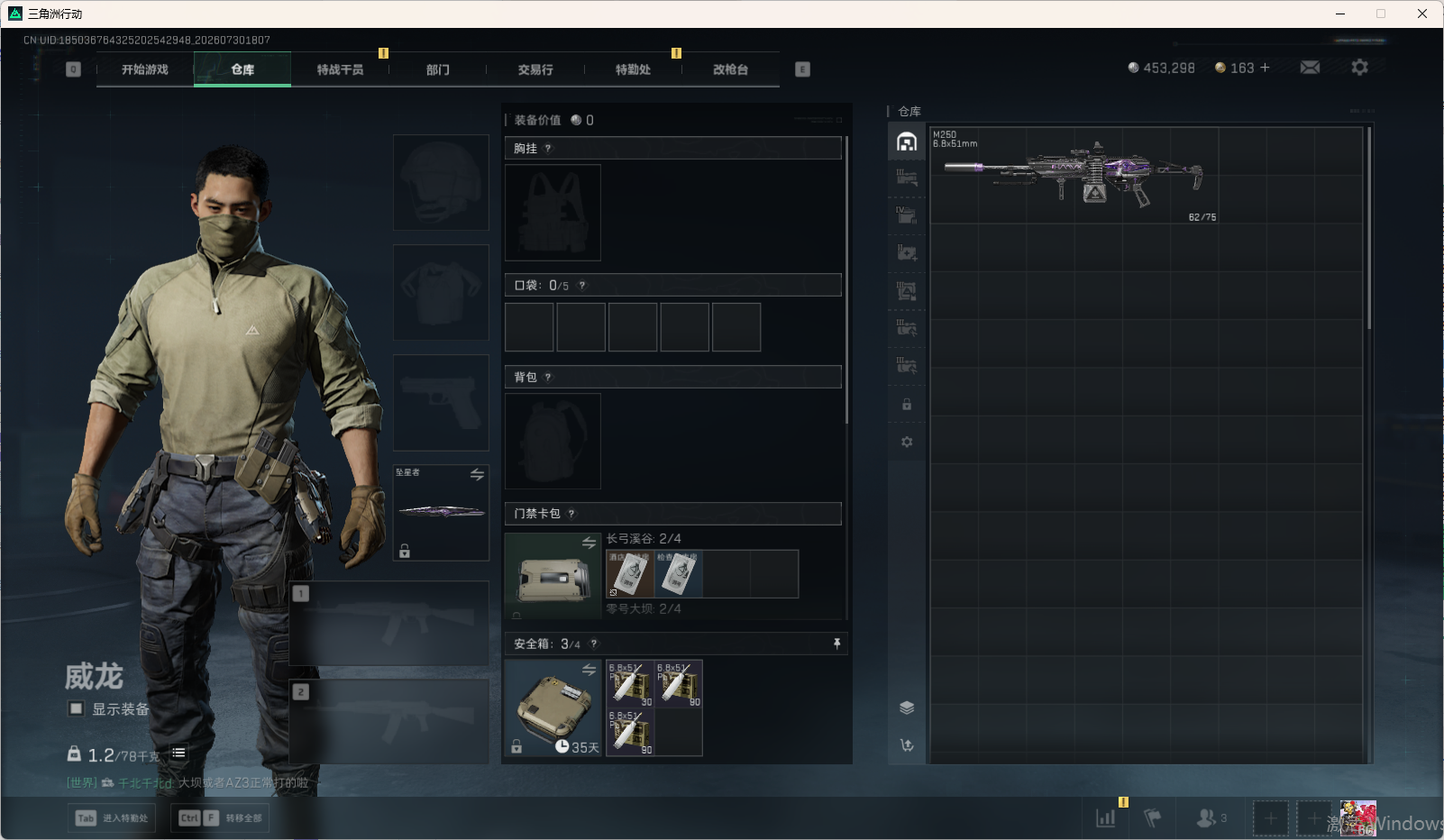Click the equipment panel scrollbar
Viewport: 1444px width, 840px height.
(x=846, y=279)
